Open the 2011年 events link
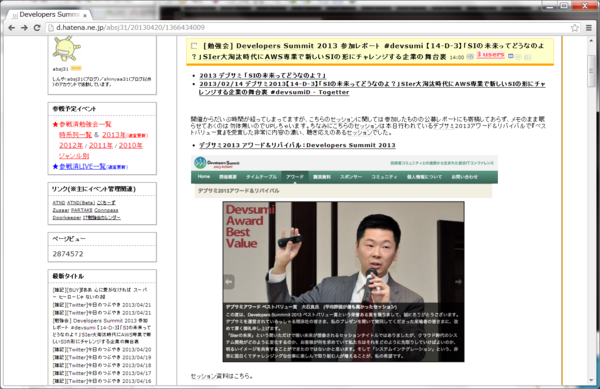The width and height of the screenshot is (600, 389). [101, 145]
